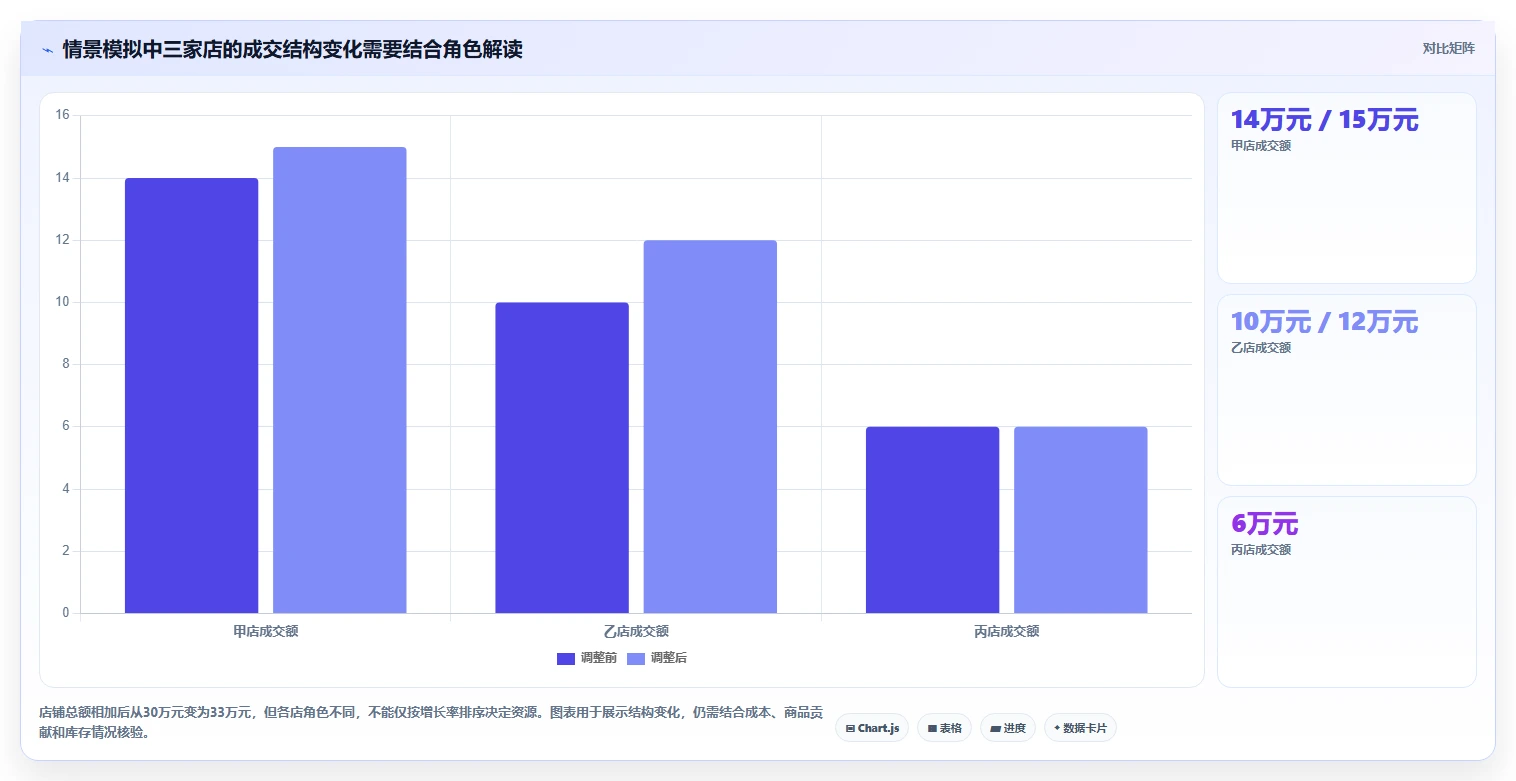Click the lightning icon beside the title

(47, 50)
